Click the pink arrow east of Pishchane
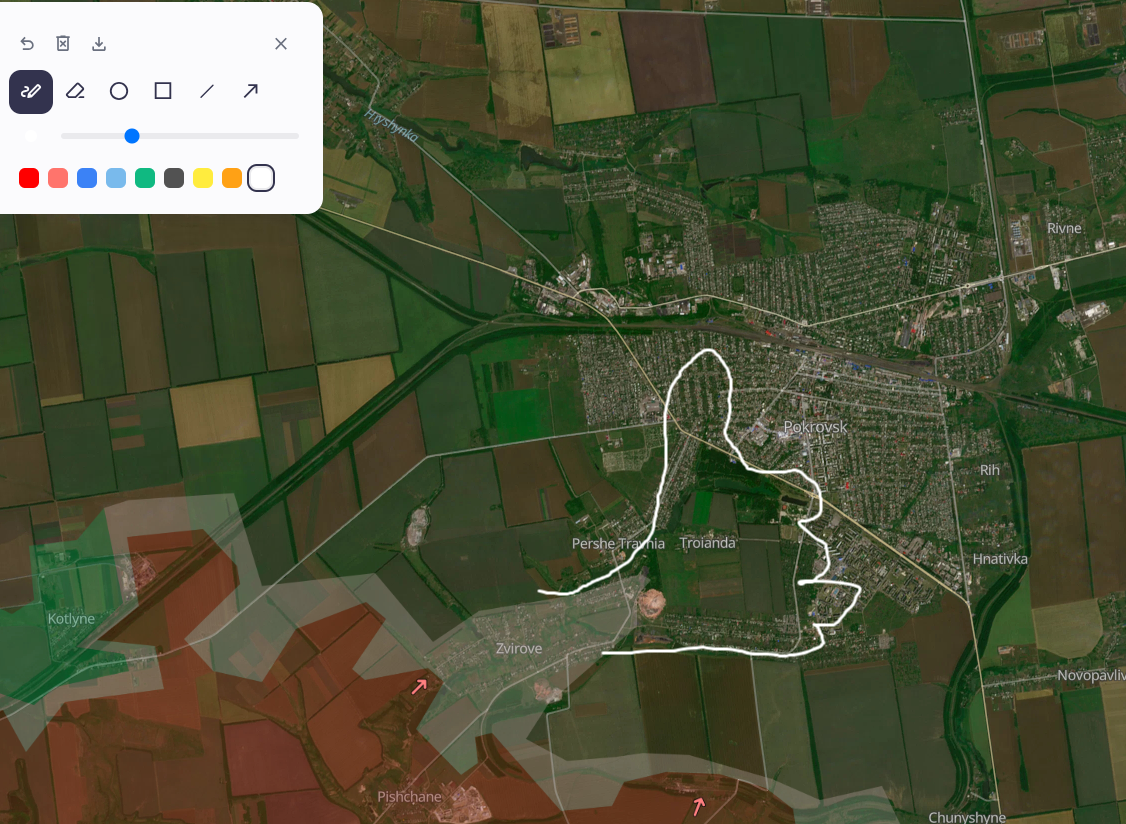 coord(698,806)
